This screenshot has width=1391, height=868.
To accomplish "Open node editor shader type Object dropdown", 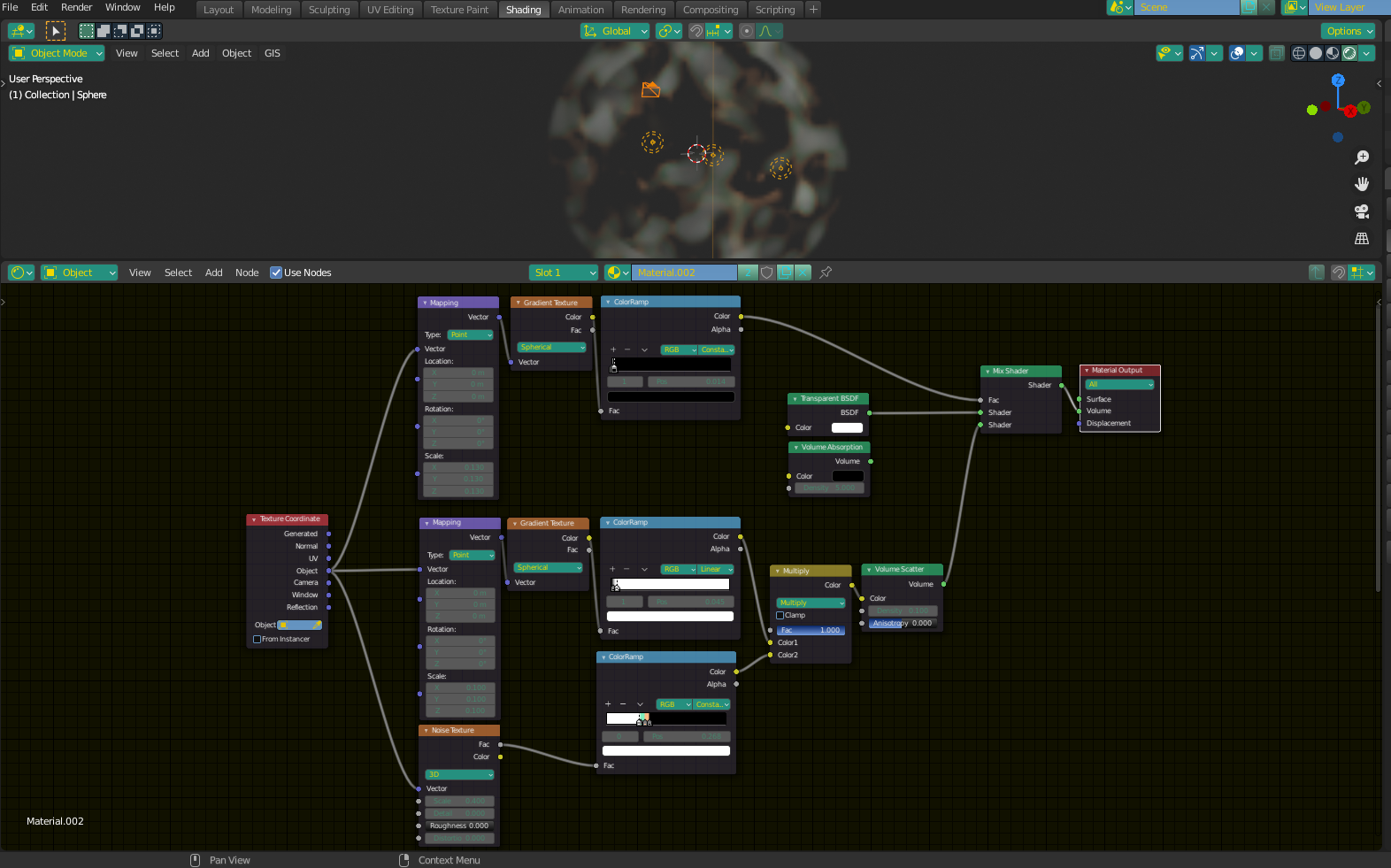I will point(81,273).
